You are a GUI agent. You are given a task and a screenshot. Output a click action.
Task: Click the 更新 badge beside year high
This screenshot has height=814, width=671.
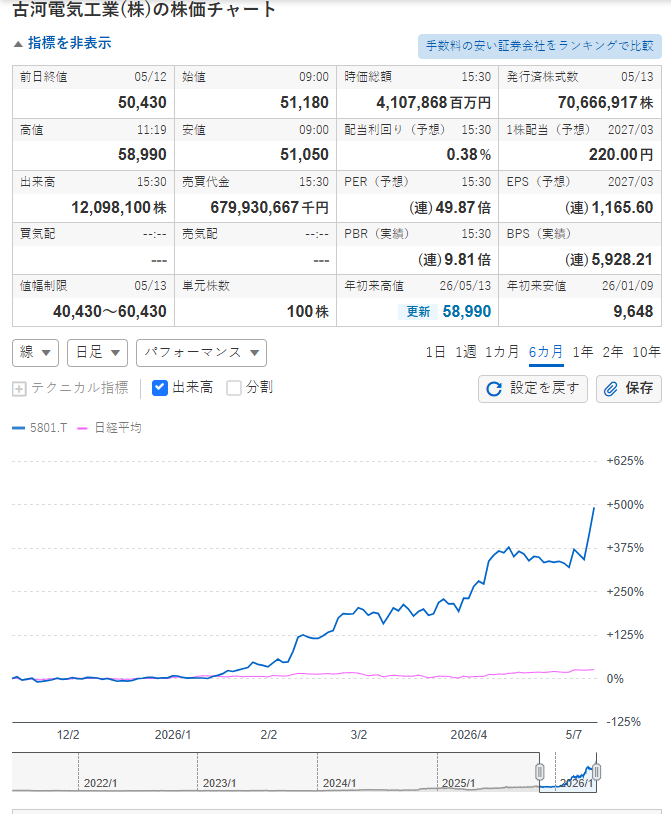(x=418, y=311)
